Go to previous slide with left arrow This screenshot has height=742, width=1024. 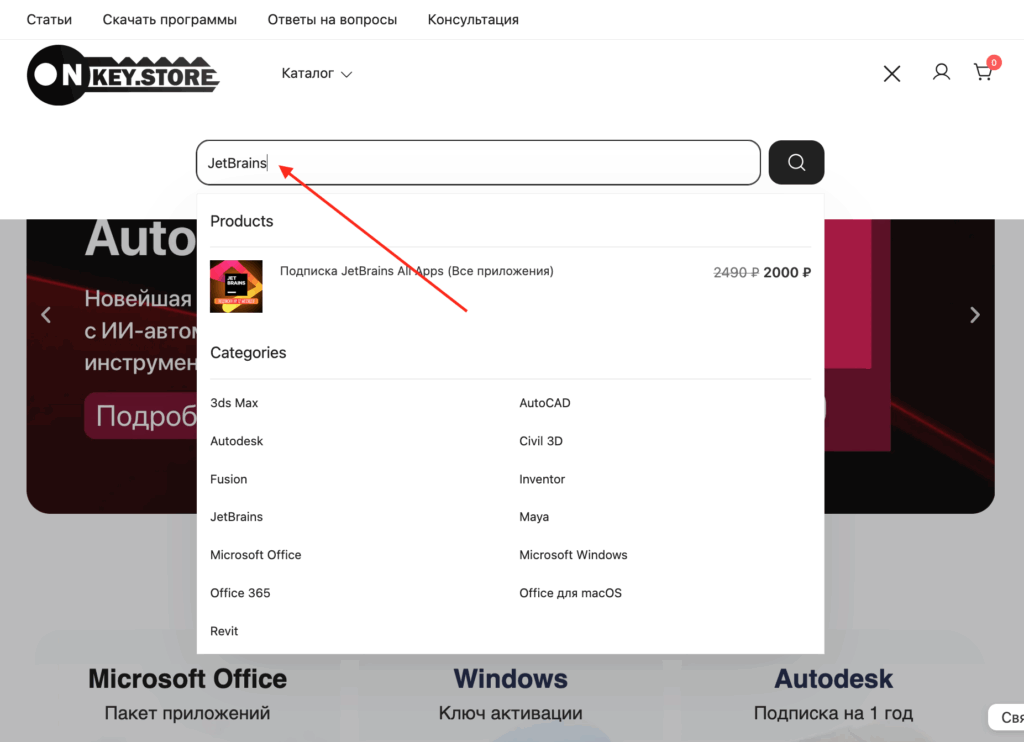click(x=46, y=315)
